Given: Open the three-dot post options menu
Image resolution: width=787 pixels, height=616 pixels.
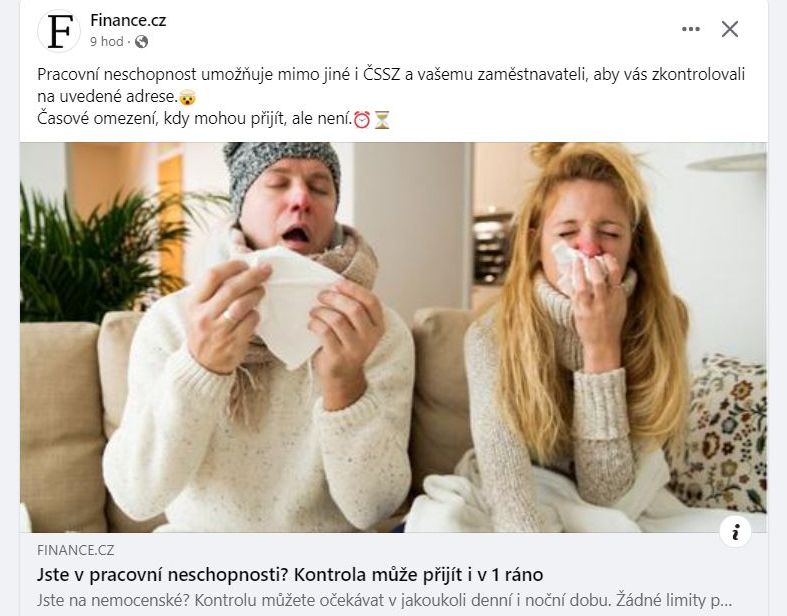Looking at the screenshot, I should [x=691, y=29].
